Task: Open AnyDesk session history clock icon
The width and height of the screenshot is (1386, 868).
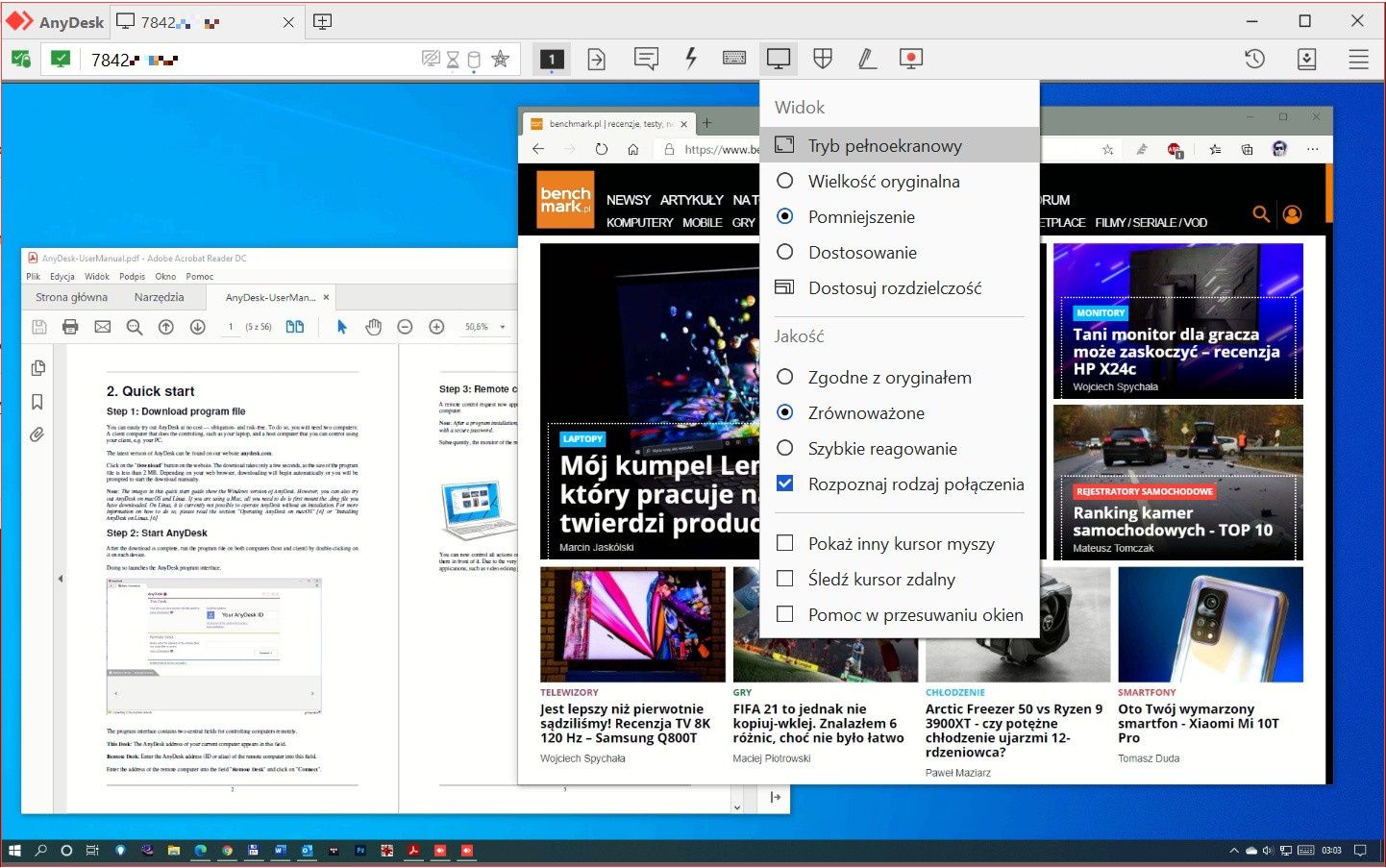Action: (1254, 59)
